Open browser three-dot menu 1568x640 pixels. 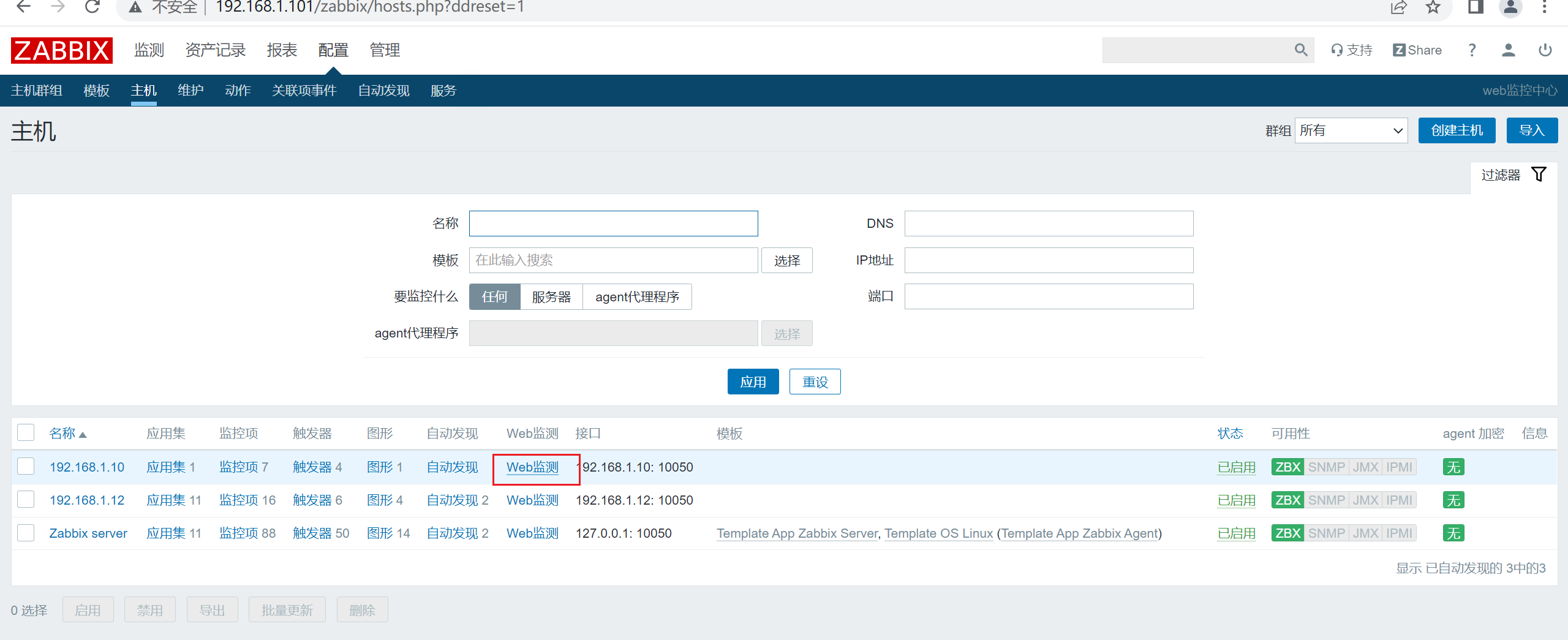tap(1544, 7)
